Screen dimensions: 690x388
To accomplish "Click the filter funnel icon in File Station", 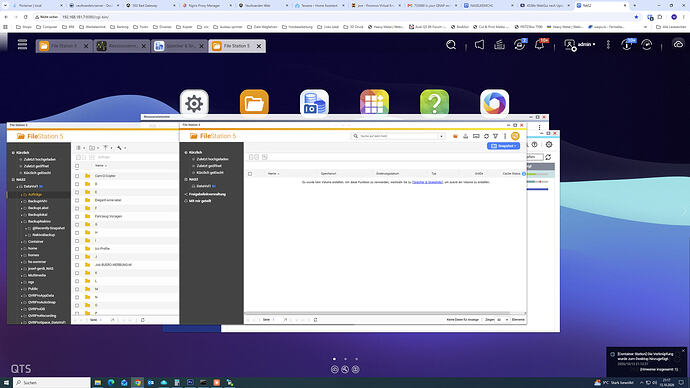I will tap(495, 136).
